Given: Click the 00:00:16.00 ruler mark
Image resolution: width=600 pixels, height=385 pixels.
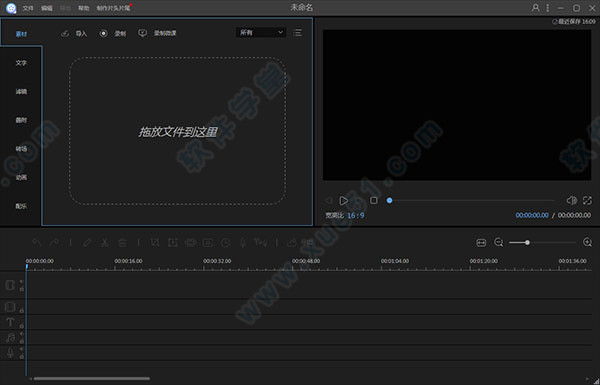Looking at the screenshot, I should [128, 261].
